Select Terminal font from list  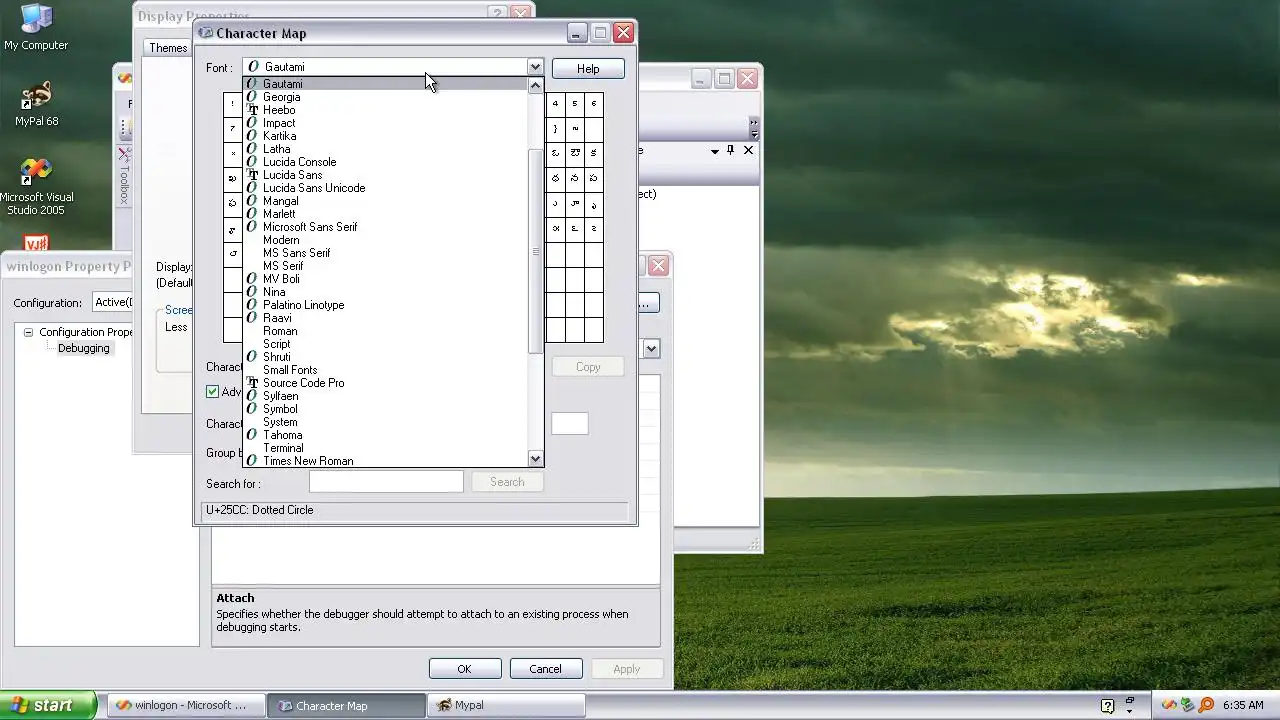click(x=385, y=448)
